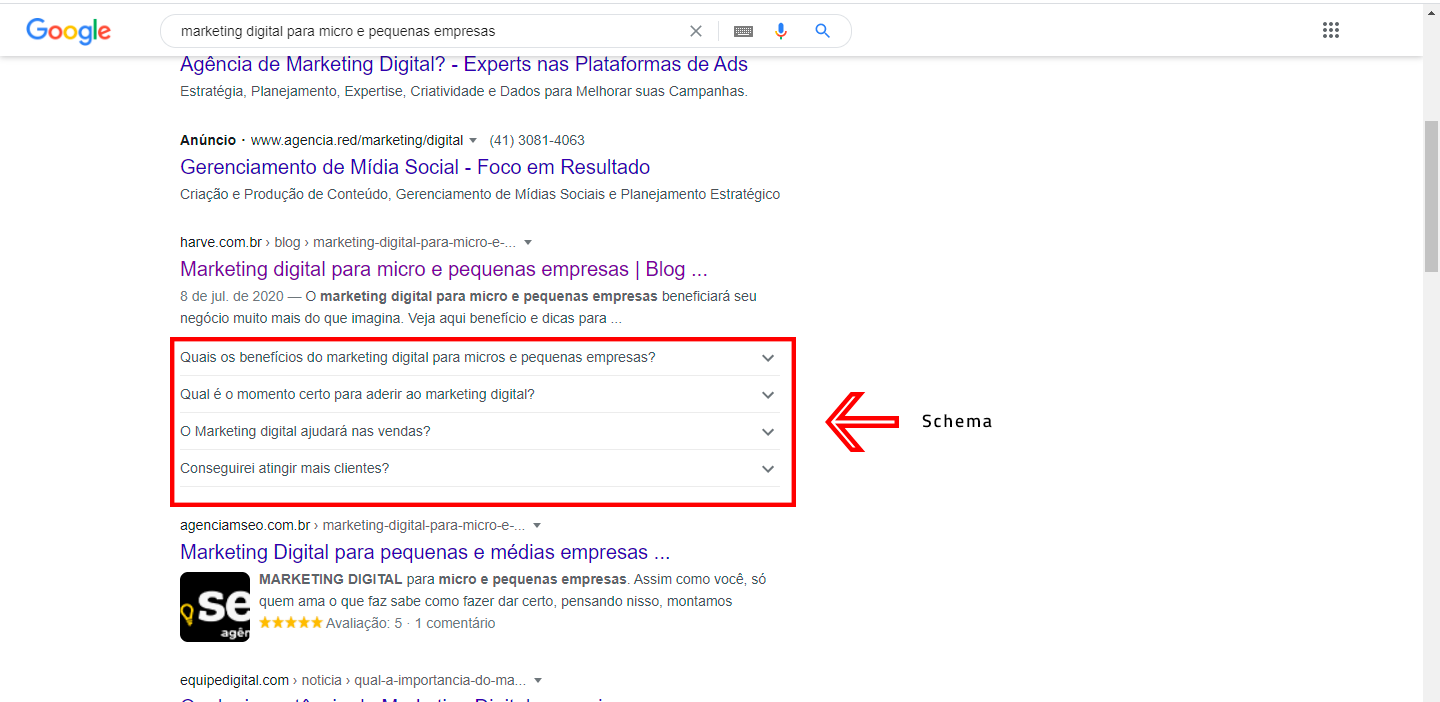
Task: Open the on-screen keyboard input tool
Action: 743,30
